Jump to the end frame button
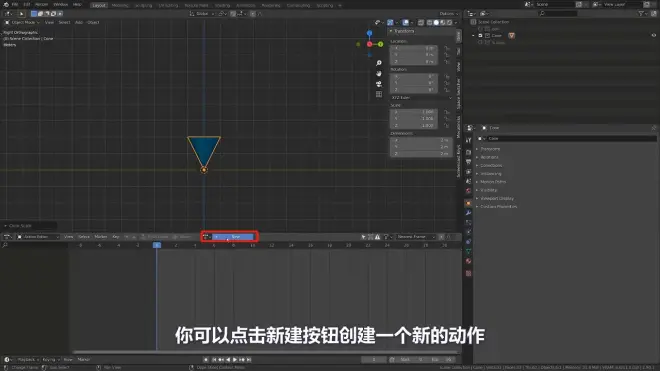Image resolution: width=660 pixels, height=371 pixels. tap(249, 360)
